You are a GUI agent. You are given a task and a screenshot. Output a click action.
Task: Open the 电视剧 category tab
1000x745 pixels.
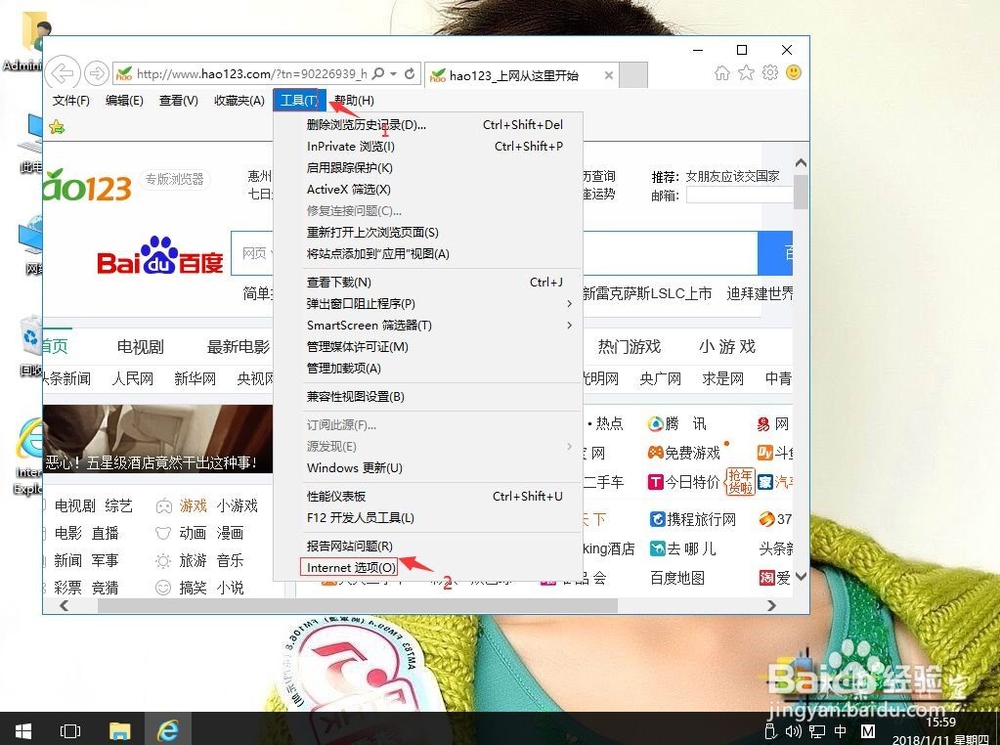point(140,347)
